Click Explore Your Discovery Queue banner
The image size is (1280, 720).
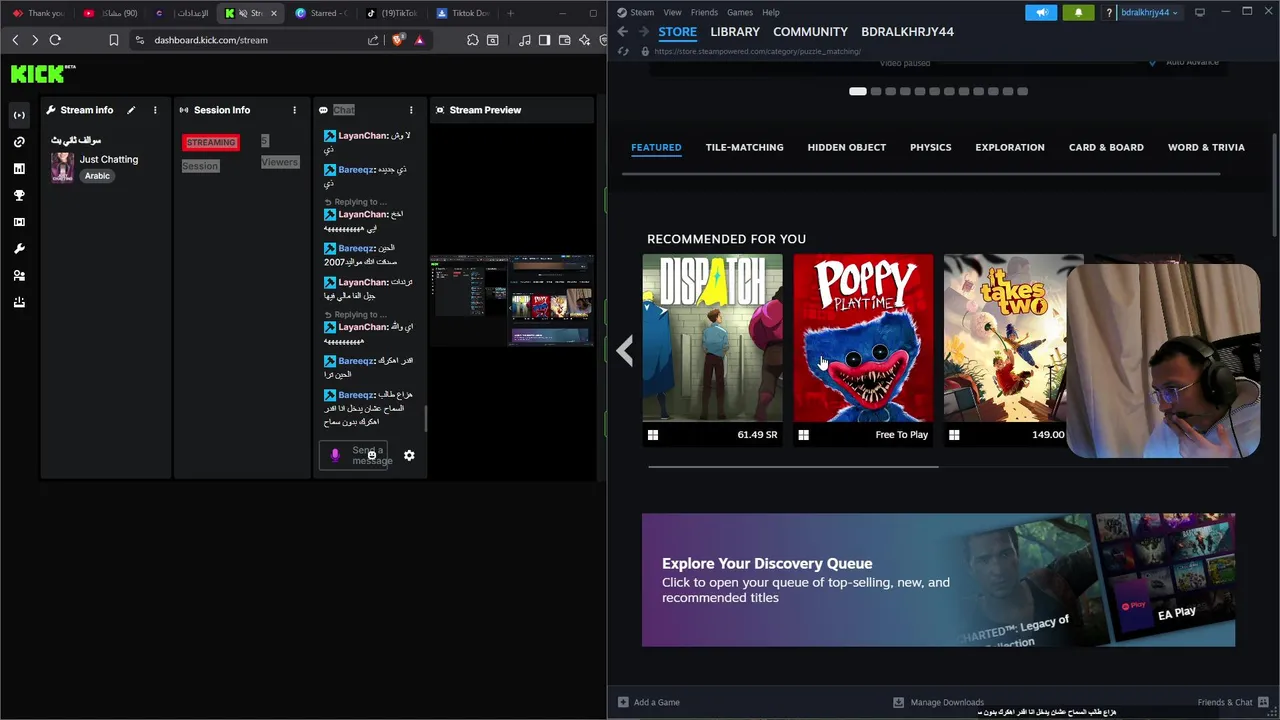(x=938, y=580)
